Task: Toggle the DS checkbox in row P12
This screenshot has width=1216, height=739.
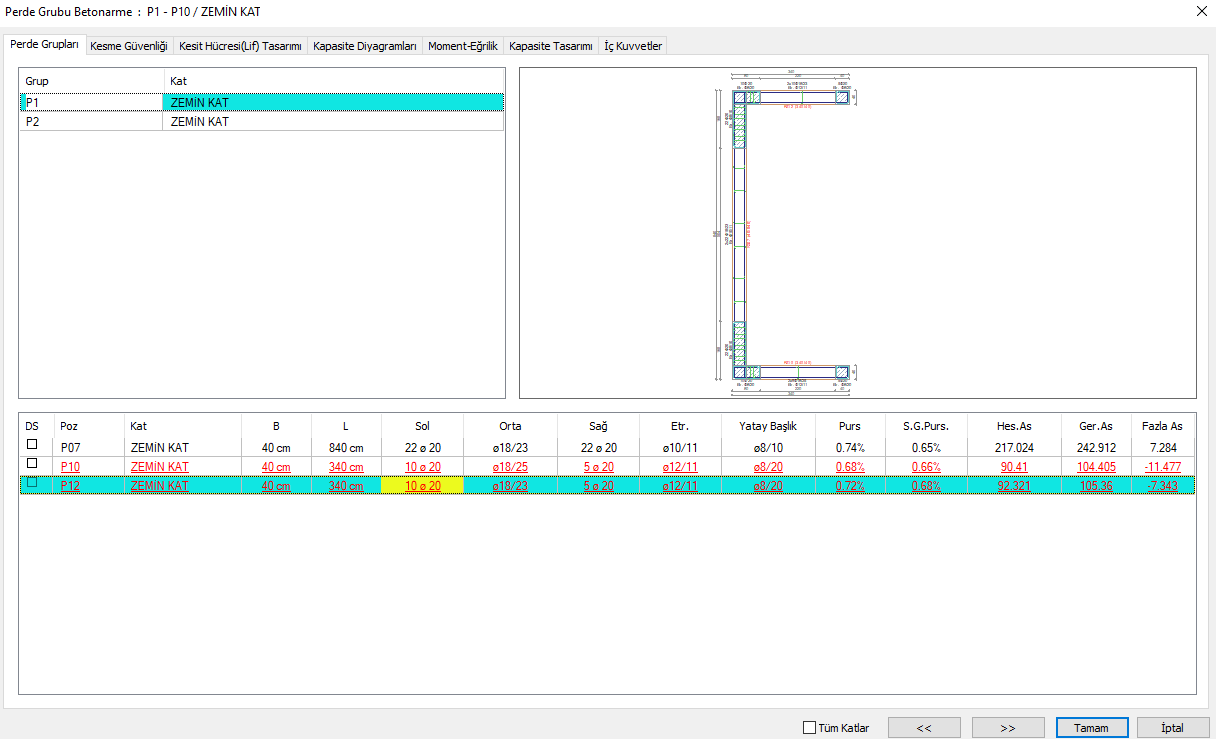Action: (32, 483)
